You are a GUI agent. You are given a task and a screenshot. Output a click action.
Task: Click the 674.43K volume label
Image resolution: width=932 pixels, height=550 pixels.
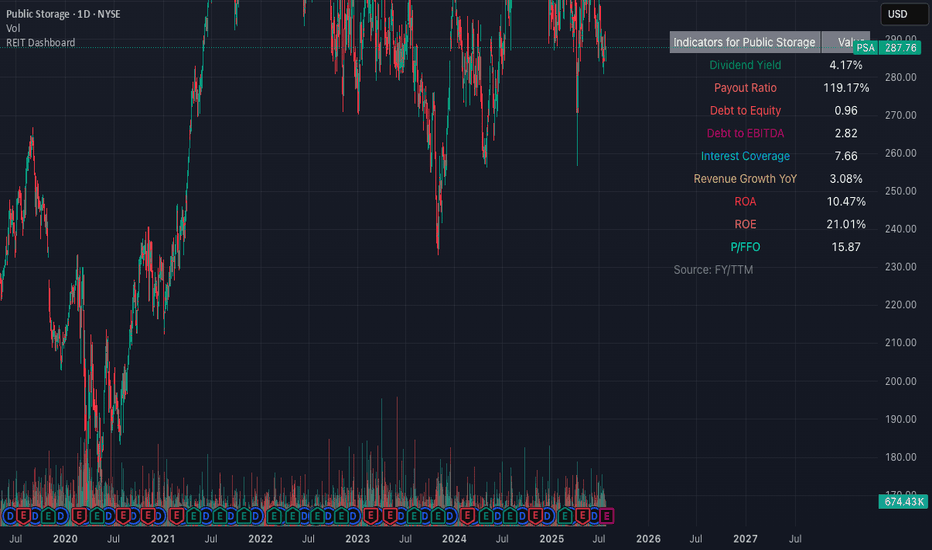pos(903,502)
